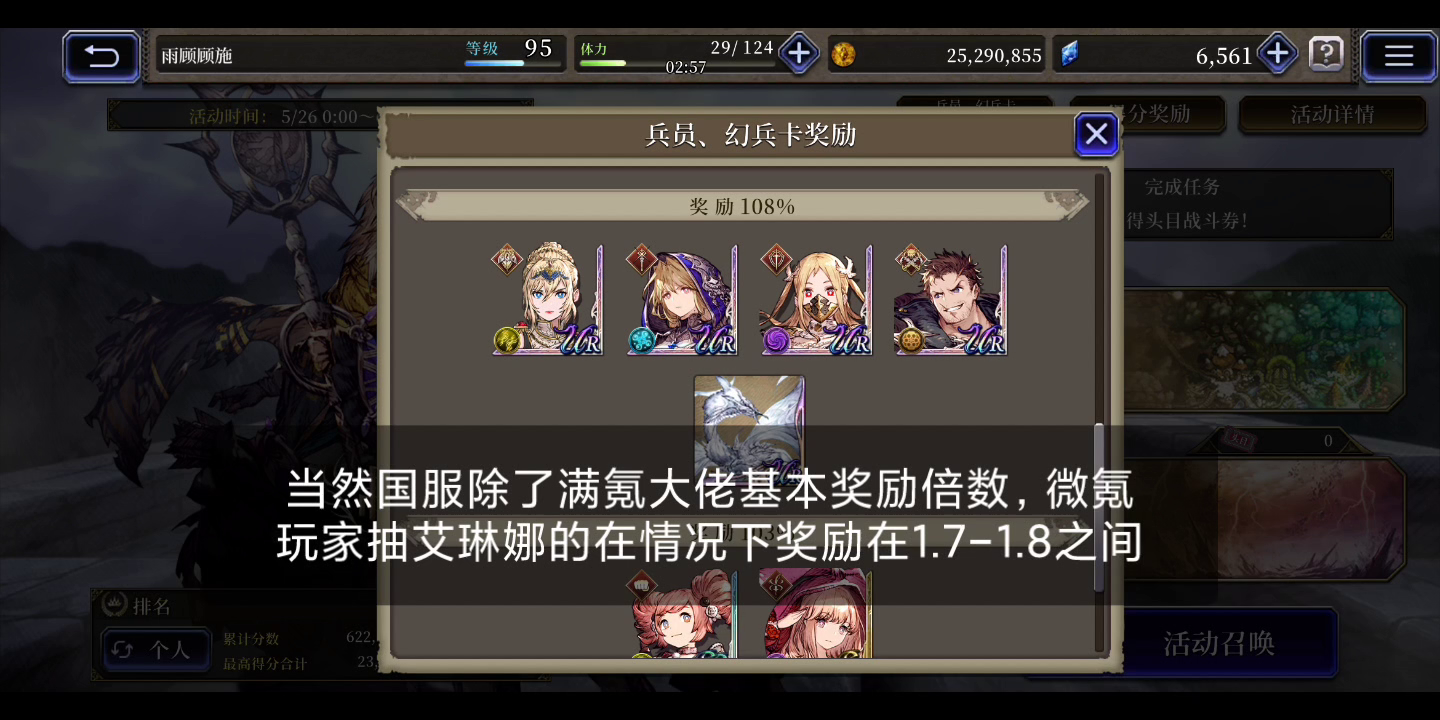Switch ranking with the 个人 toggle
1440x720 pixels.
156,650
